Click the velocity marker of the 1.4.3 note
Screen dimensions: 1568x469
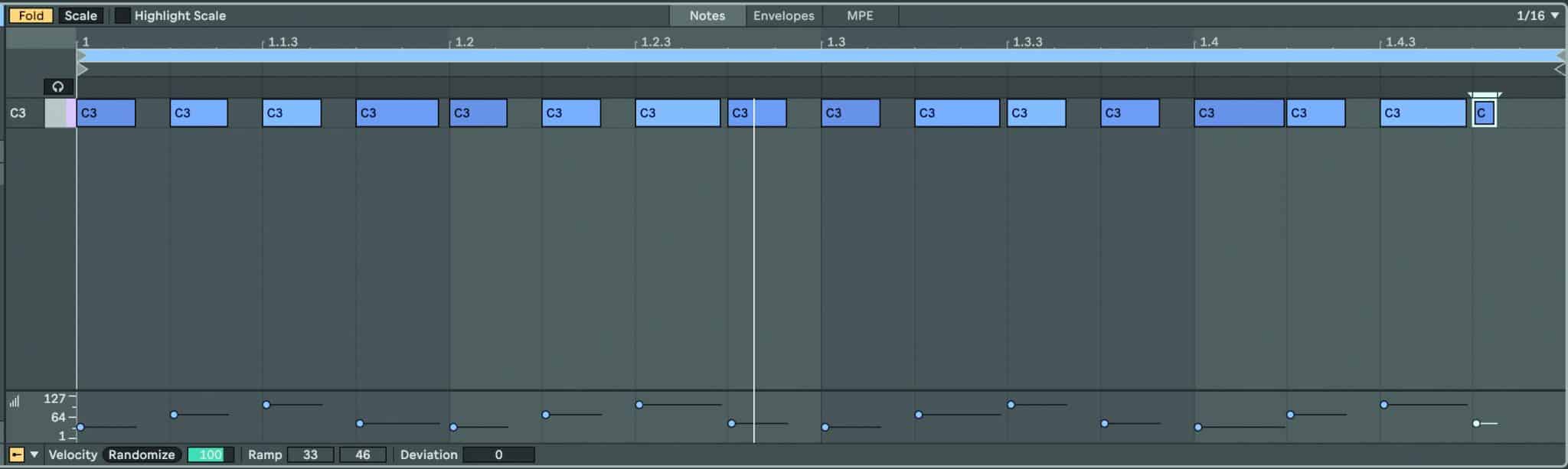[1384, 405]
